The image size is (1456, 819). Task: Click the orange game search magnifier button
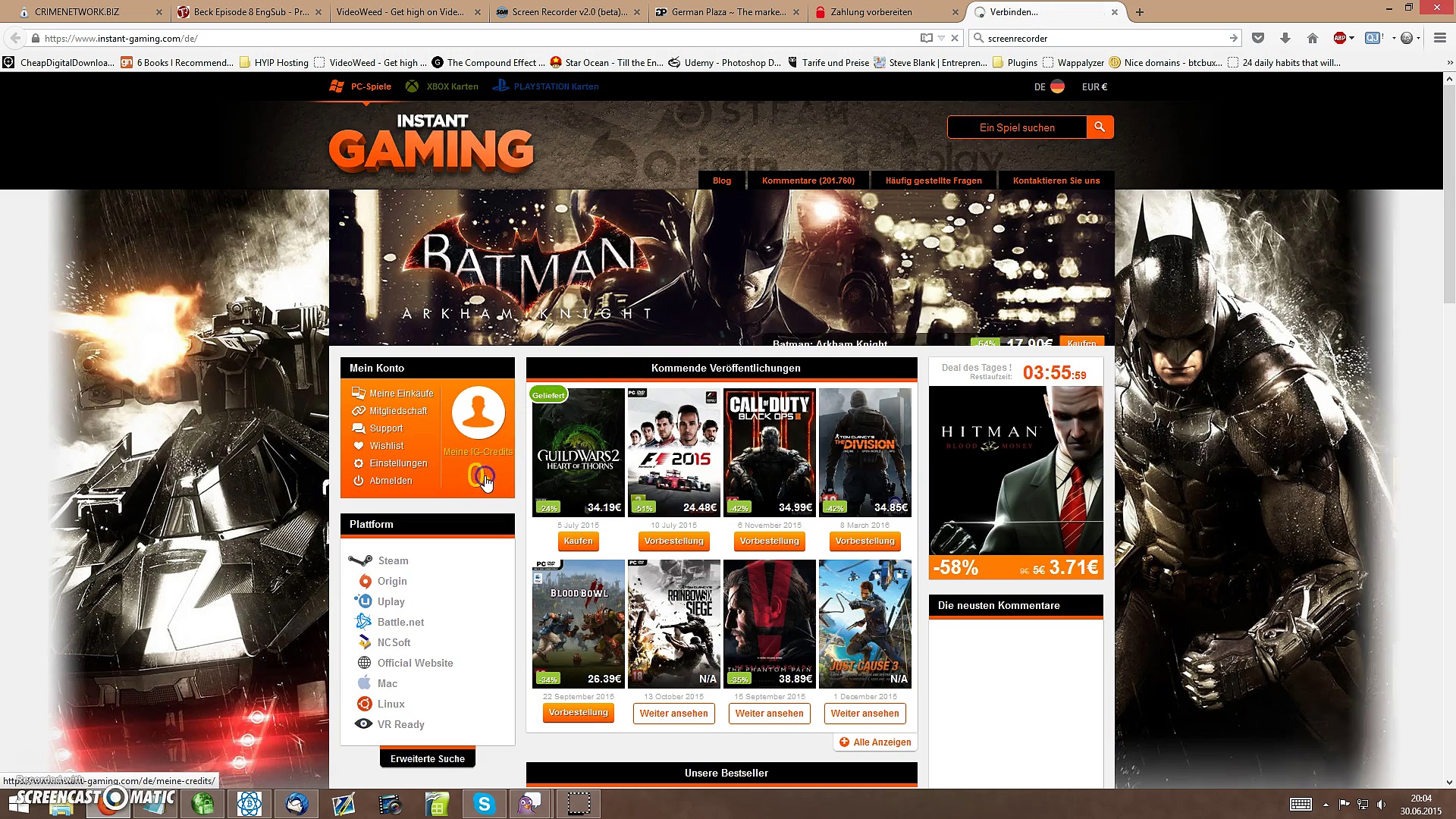point(1100,127)
